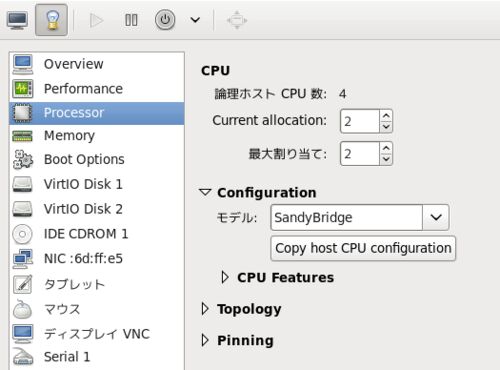
Task: Go to Boot Options
Action: pos(97,159)
